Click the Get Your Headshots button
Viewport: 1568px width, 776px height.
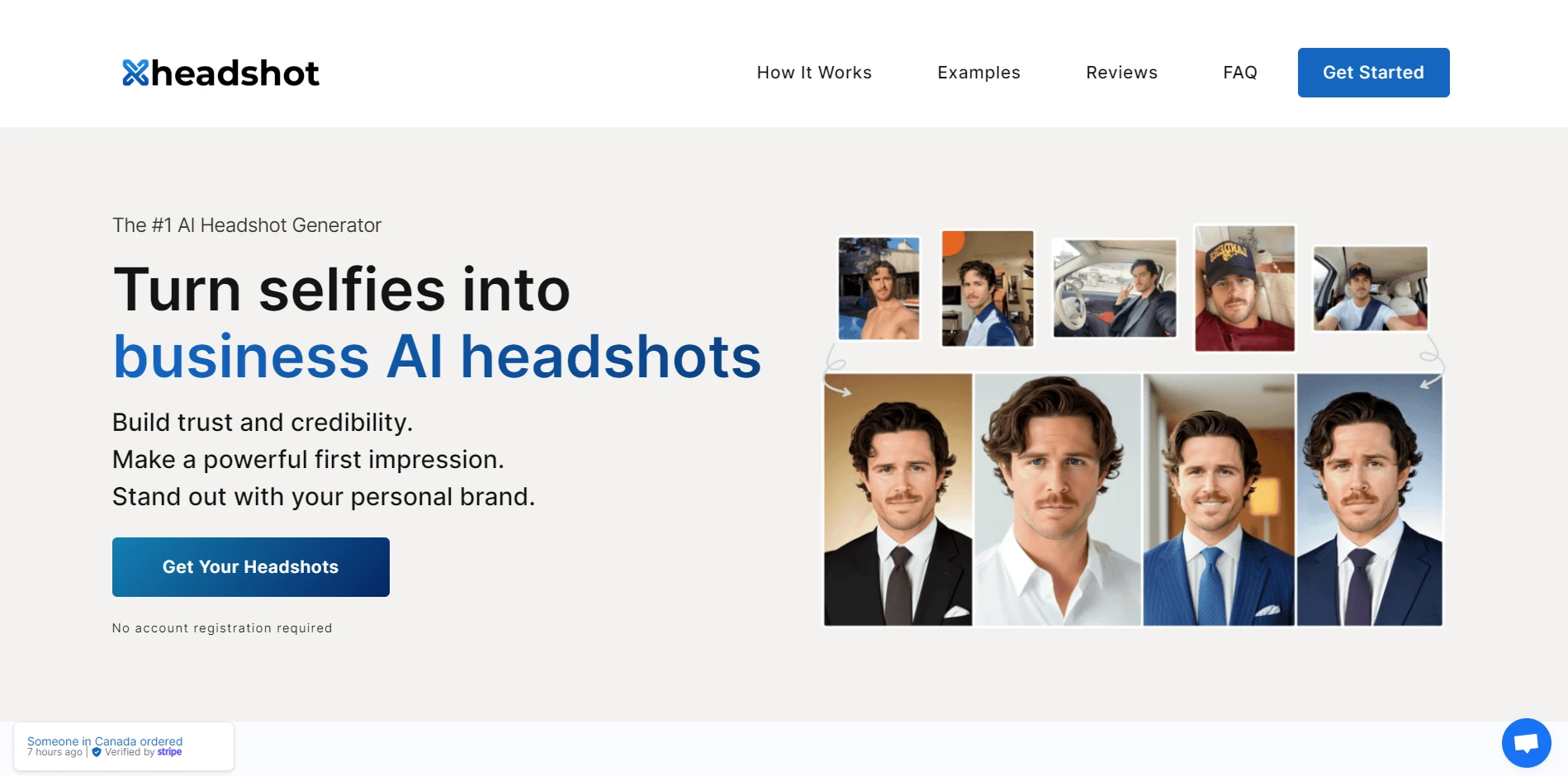[x=250, y=566]
